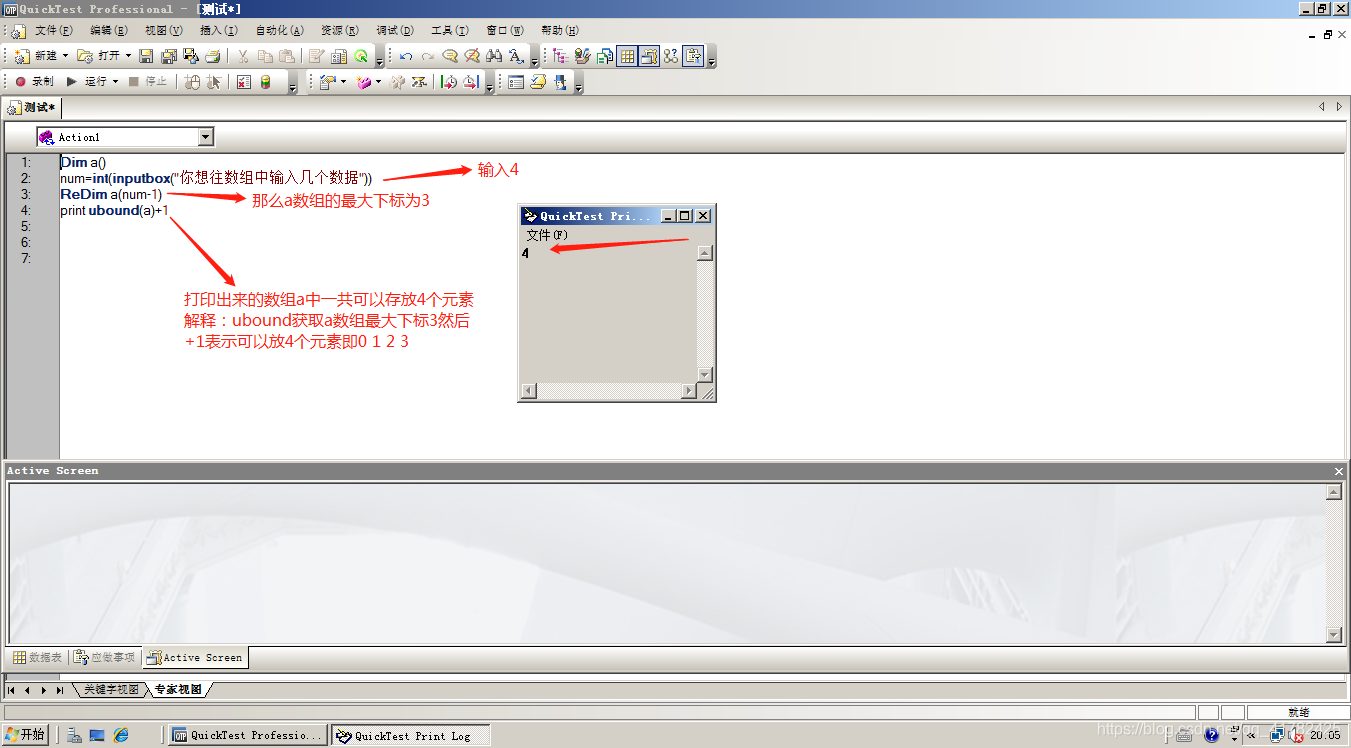Open Find with the binoculars icon

pyautogui.click(x=494, y=56)
